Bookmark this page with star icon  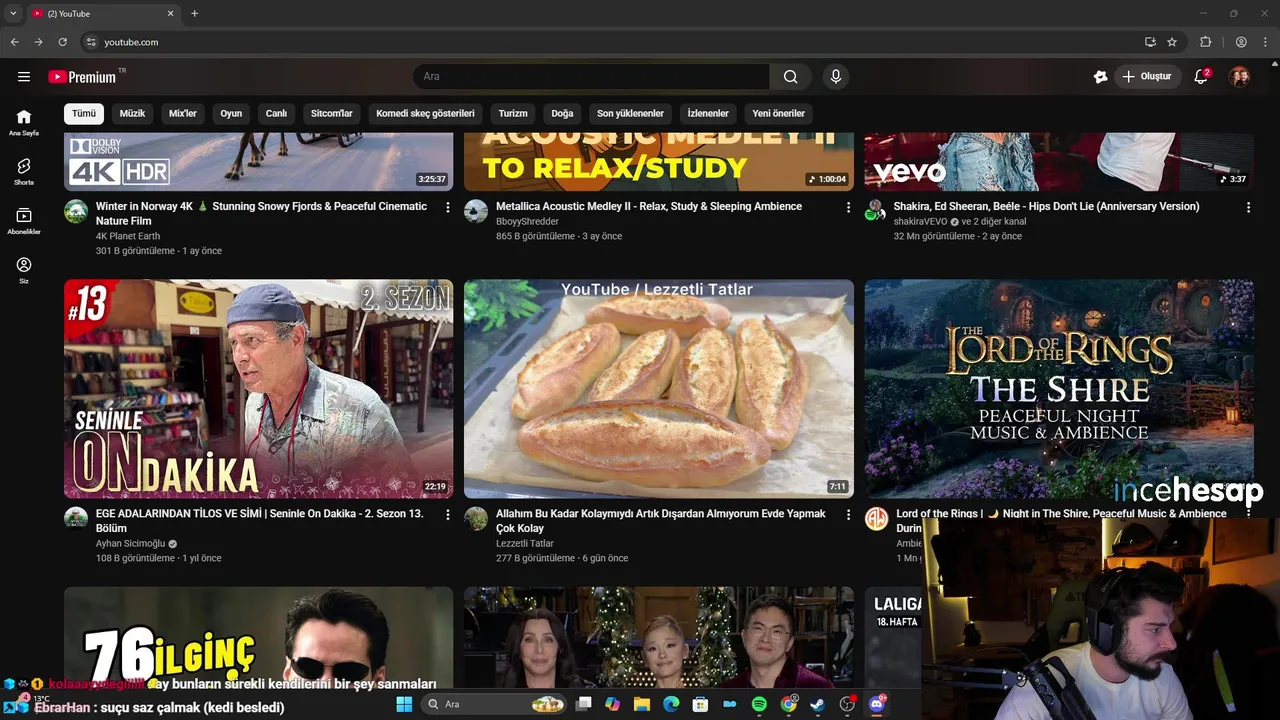1172,42
